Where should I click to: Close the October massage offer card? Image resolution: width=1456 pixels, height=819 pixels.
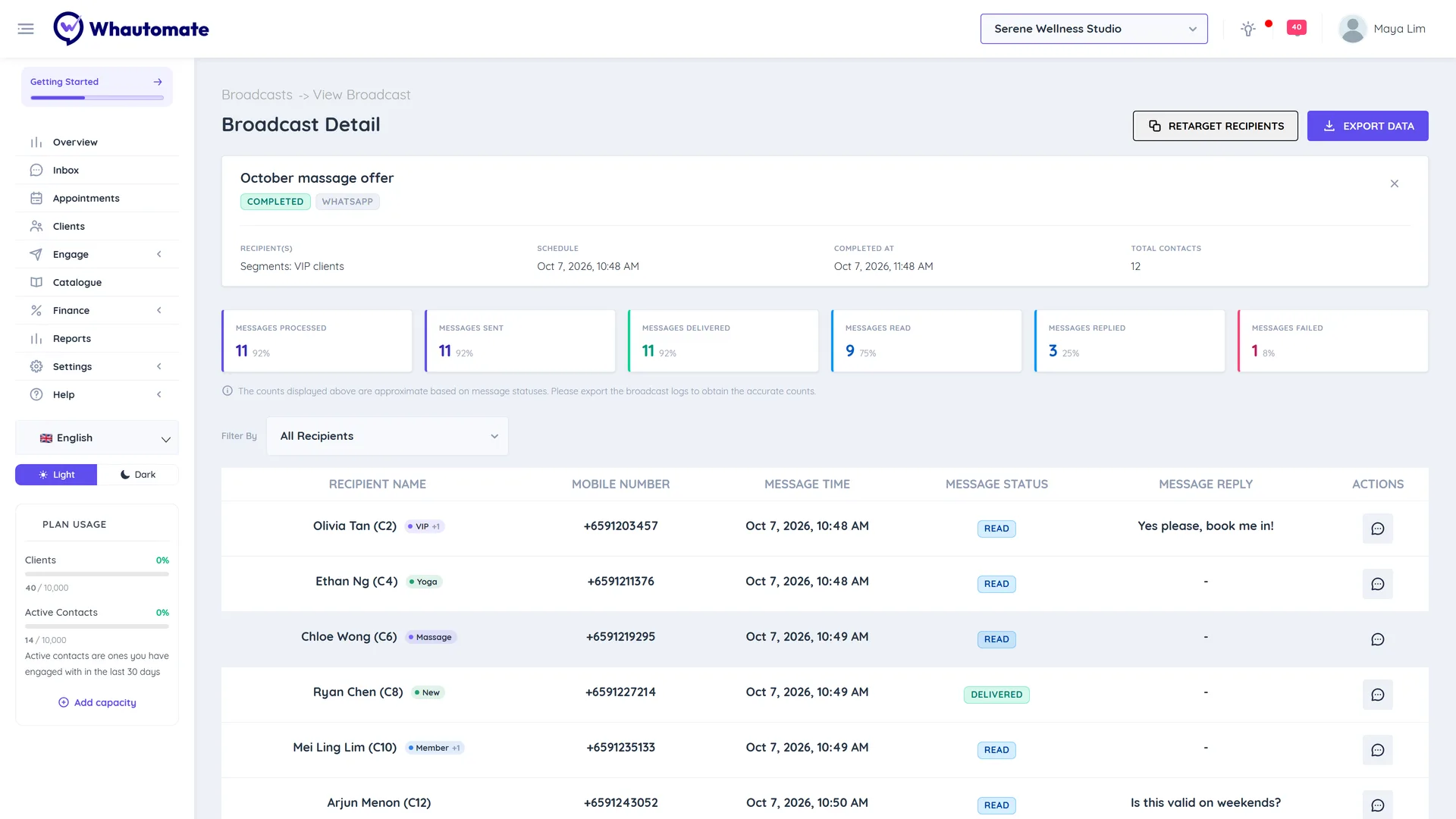pos(1395,184)
